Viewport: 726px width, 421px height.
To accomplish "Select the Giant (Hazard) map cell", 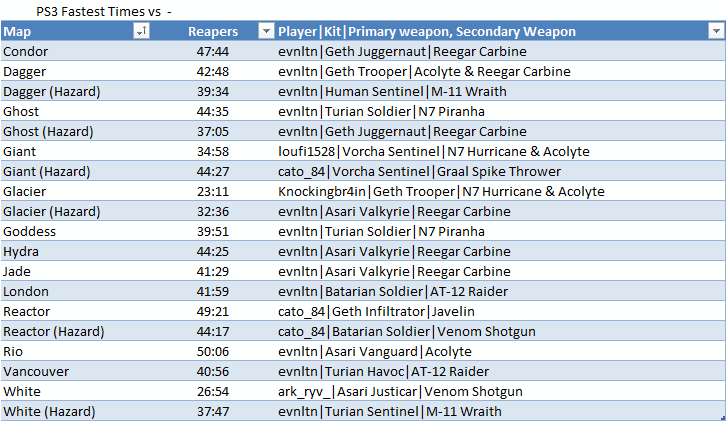I will (76, 171).
